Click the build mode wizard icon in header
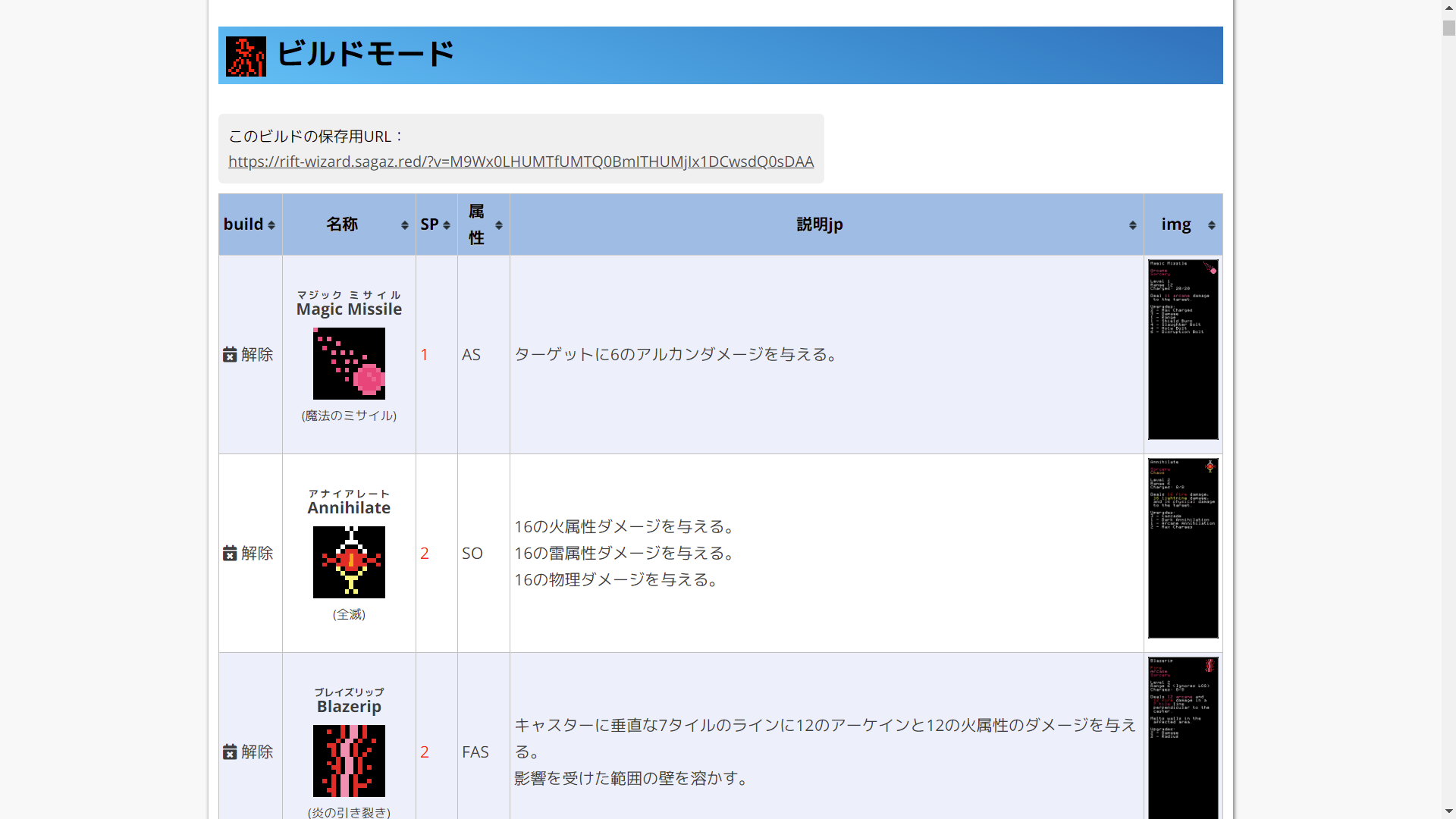 (x=246, y=56)
